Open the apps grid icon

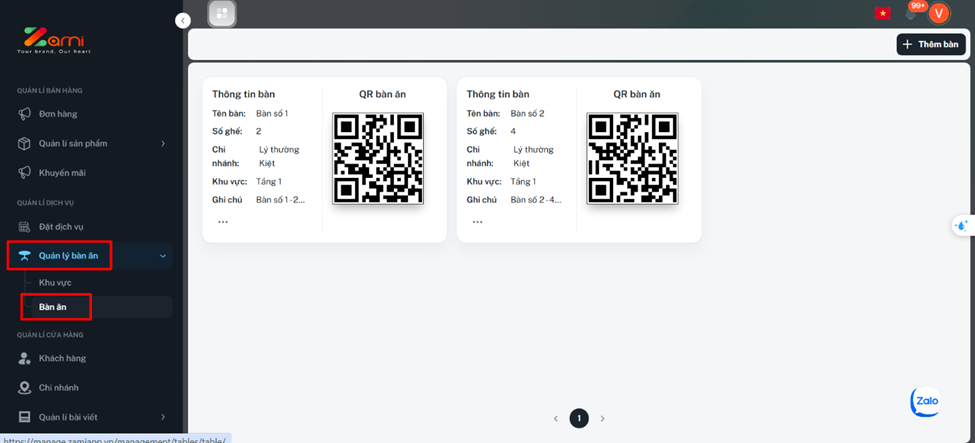[222, 14]
